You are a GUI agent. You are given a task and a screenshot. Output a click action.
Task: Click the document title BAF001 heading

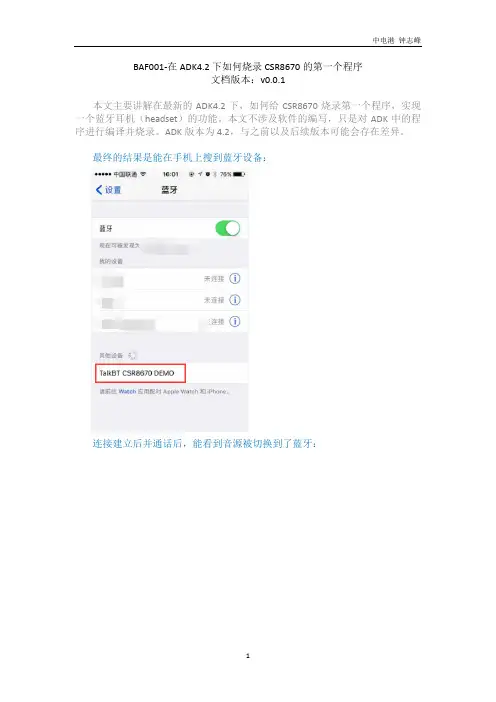pyautogui.click(x=248, y=67)
